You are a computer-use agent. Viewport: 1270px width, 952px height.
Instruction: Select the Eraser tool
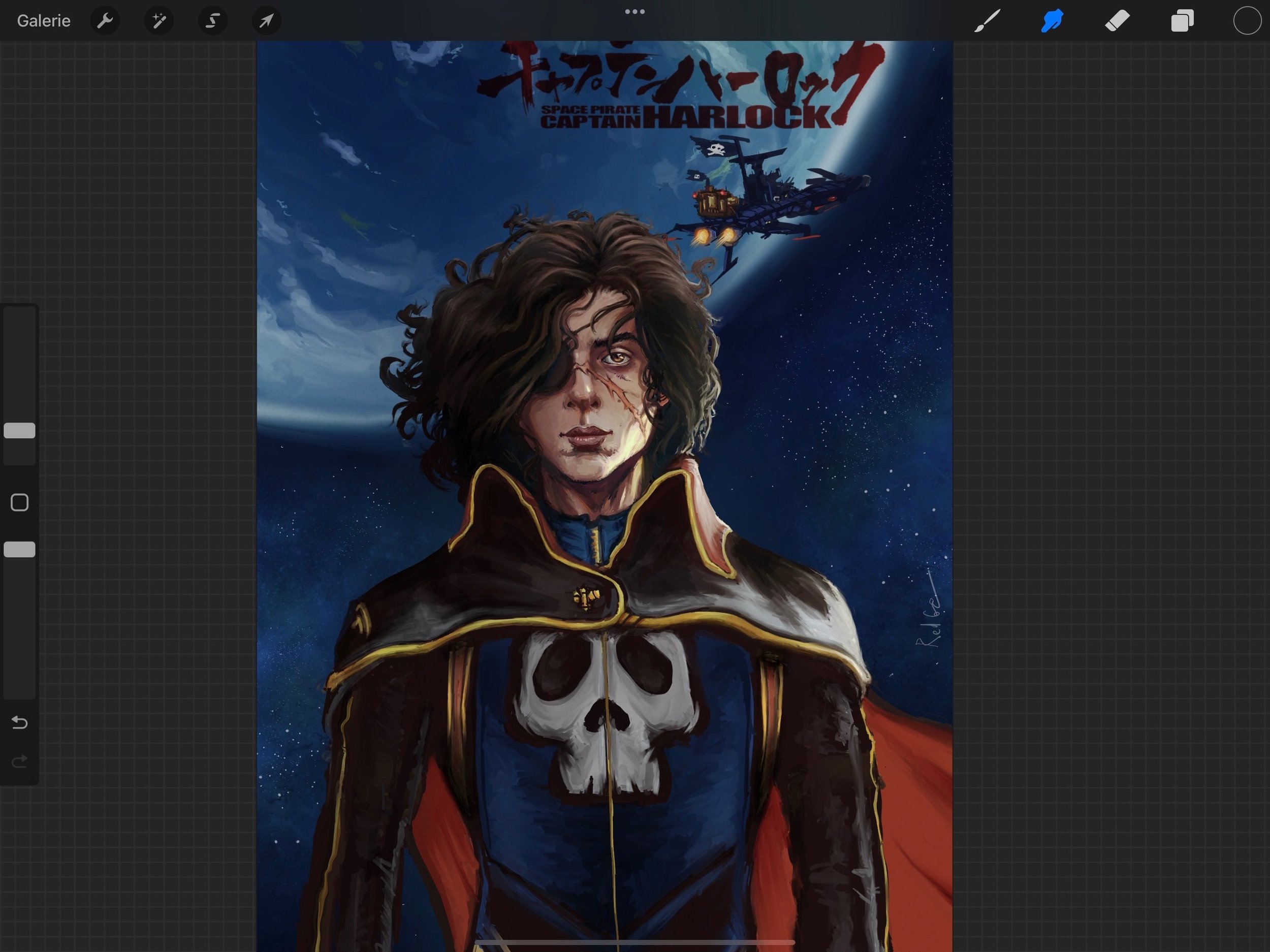(x=1117, y=21)
